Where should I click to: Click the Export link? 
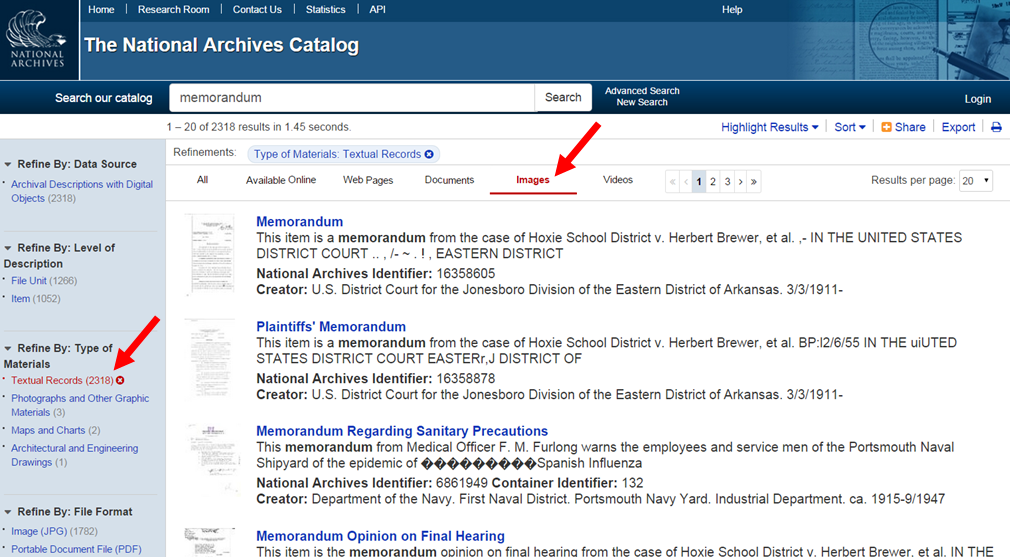[x=958, y=127]
